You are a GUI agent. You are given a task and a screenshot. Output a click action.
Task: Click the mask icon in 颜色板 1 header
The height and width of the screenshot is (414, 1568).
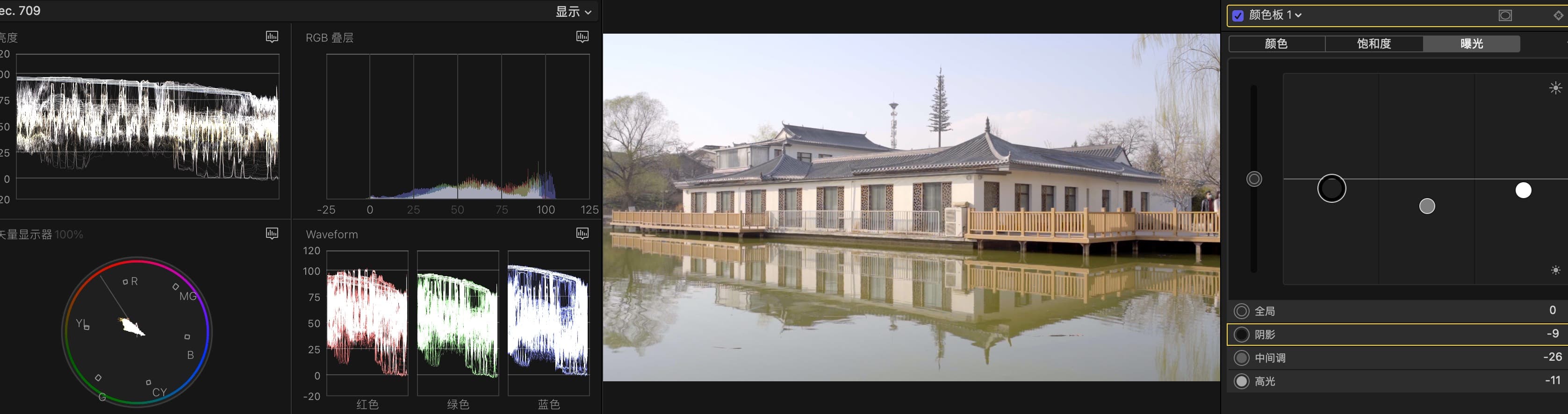click(1505, 15)
